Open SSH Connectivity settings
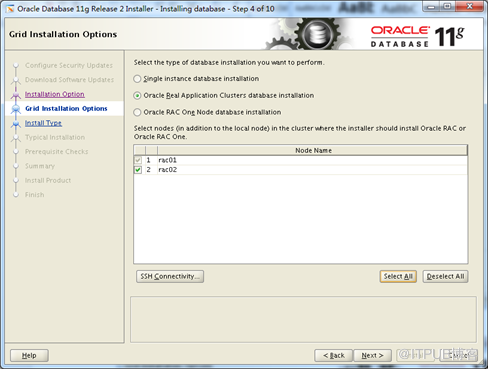The image size is (488, 369). 170,276
